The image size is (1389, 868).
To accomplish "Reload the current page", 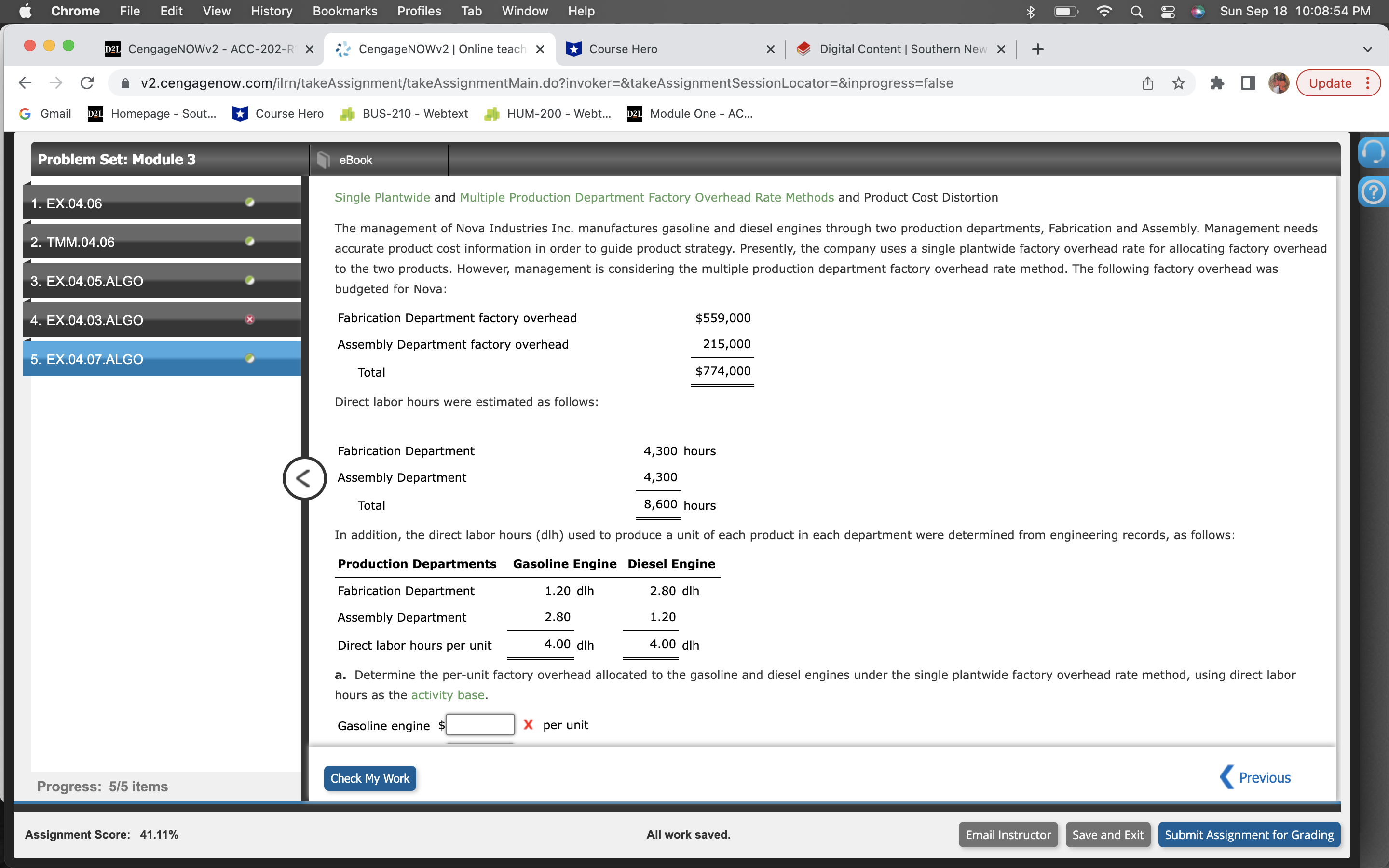I will [x=86, y=82].
